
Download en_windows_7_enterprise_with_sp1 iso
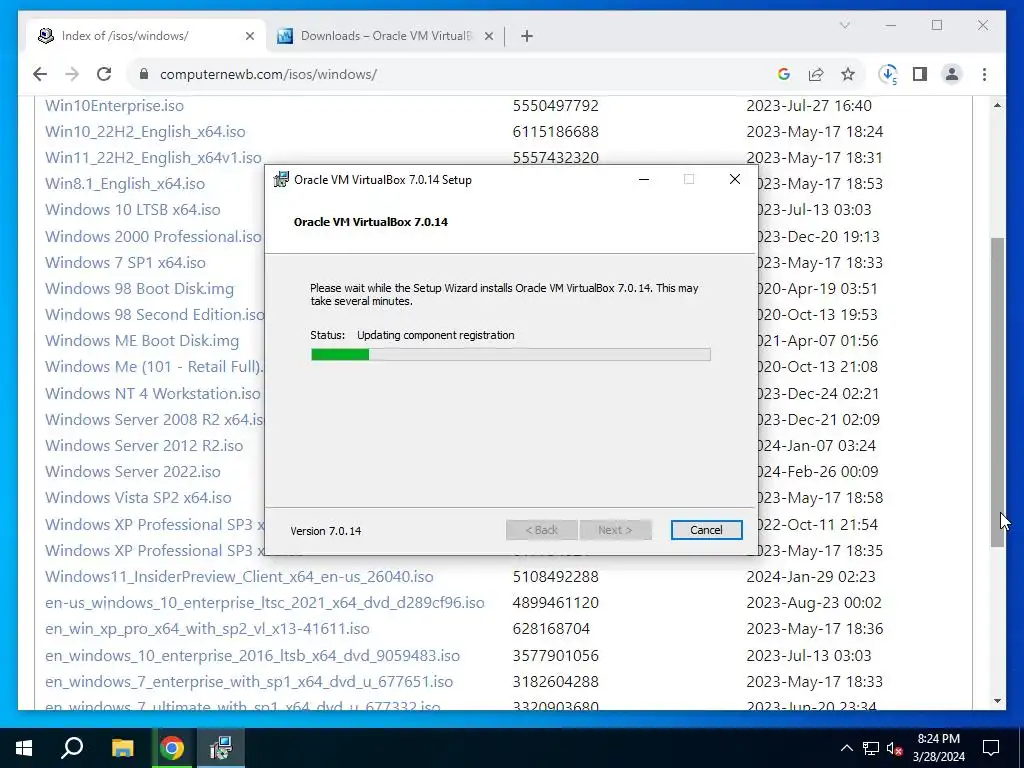pyautogui.click(x=249, y=681)
